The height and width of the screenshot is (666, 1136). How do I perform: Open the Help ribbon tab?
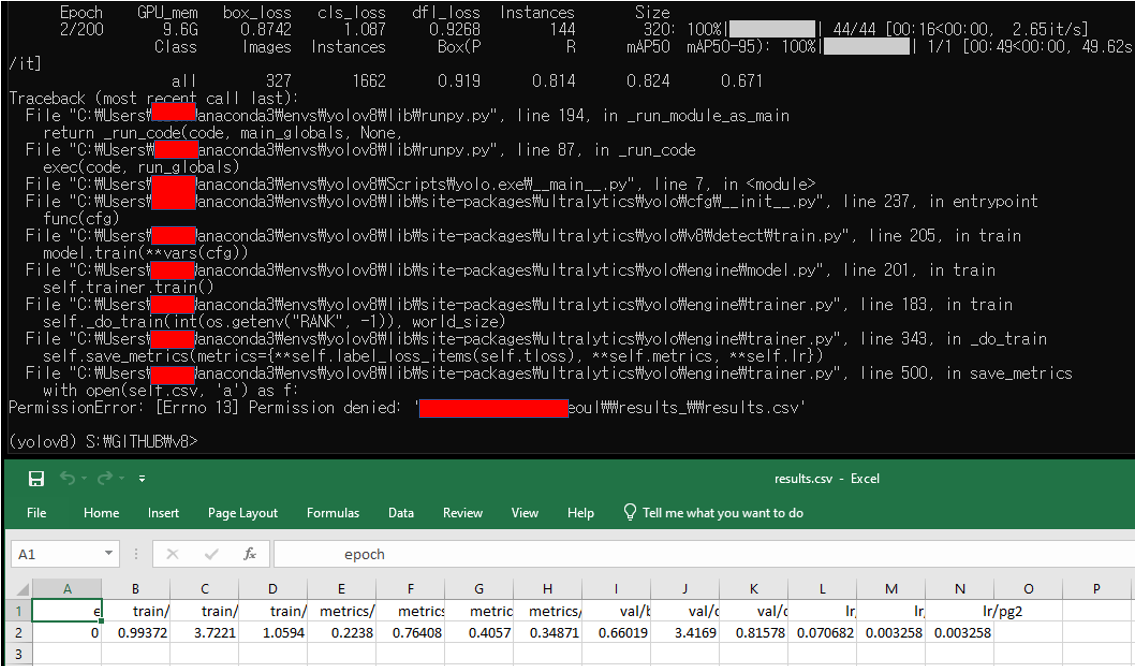coord(580,512)
